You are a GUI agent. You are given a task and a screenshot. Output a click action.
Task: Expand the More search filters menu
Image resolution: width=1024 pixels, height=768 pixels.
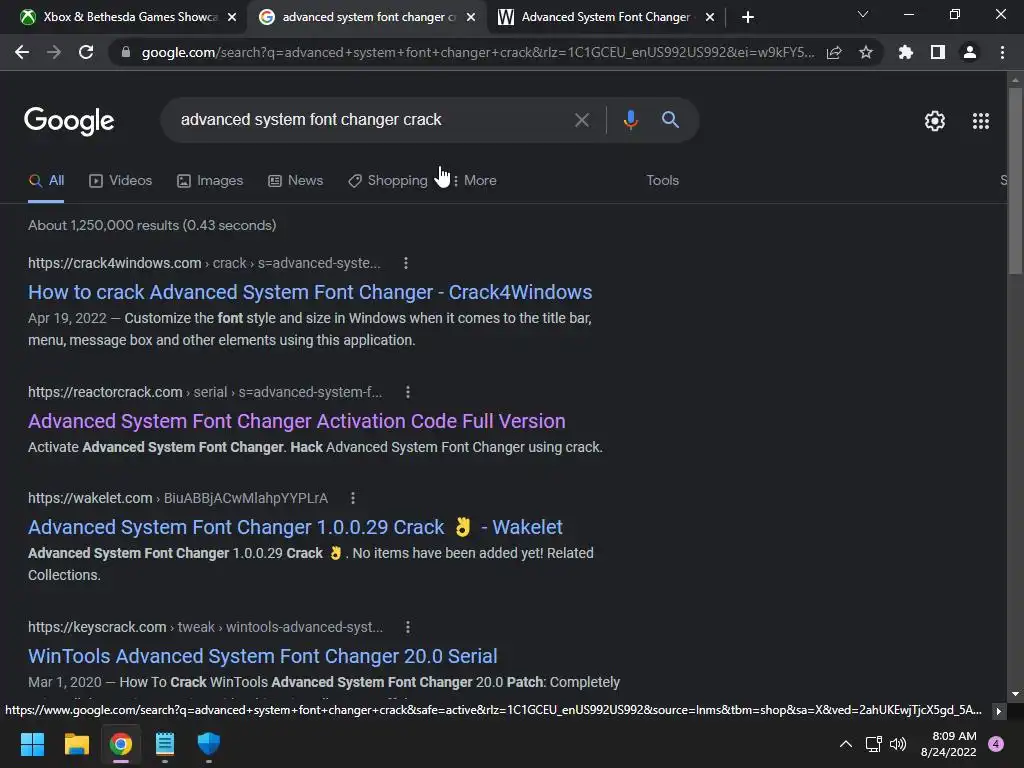click(x=475, y=180)
